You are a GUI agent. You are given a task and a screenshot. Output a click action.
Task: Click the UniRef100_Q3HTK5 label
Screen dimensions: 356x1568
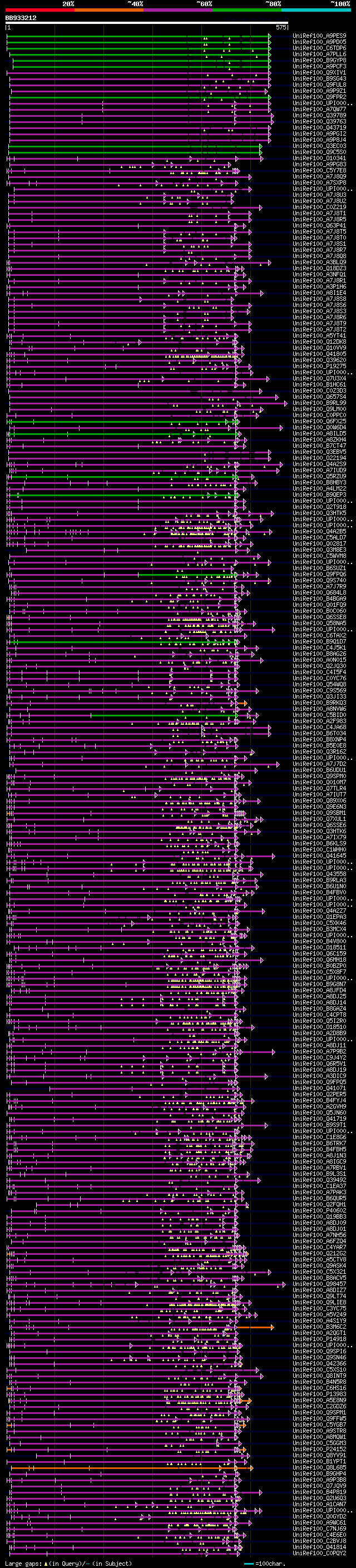(x=319, y=513)
